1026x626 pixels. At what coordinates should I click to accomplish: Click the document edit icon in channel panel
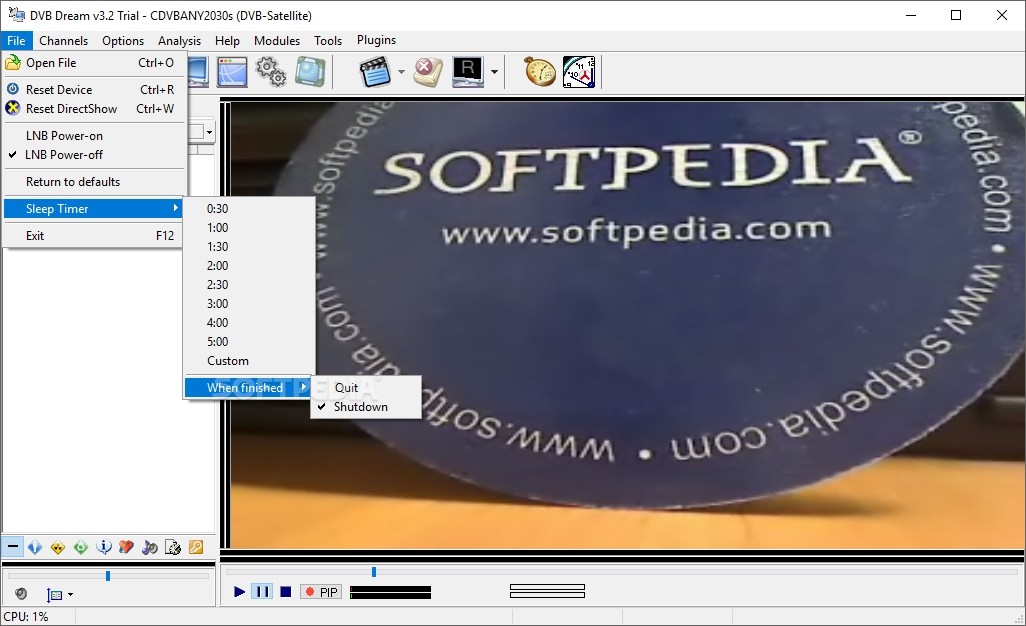pyautogui.click(x=173, y=547)
